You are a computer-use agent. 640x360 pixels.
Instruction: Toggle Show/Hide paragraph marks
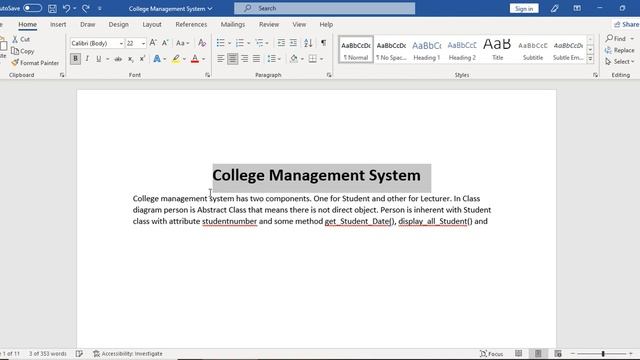323,43
